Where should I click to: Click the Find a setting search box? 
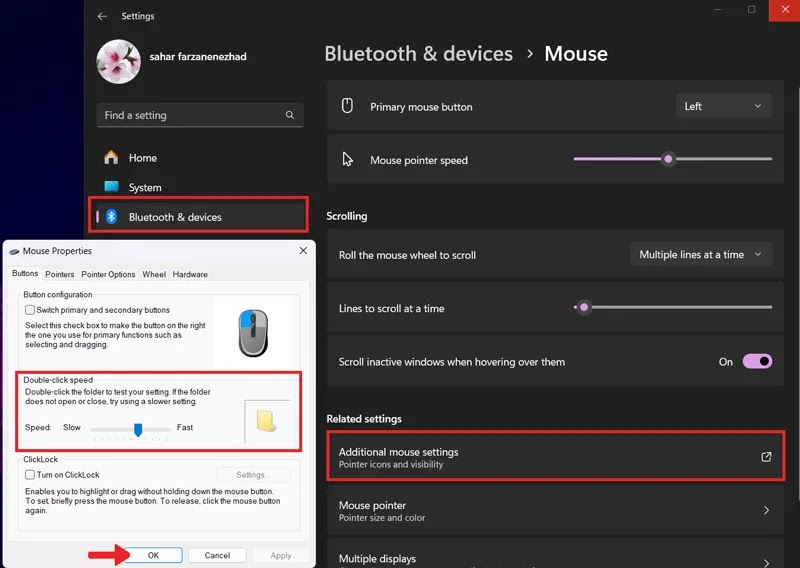pyautogui.click(x=200, y=115)
